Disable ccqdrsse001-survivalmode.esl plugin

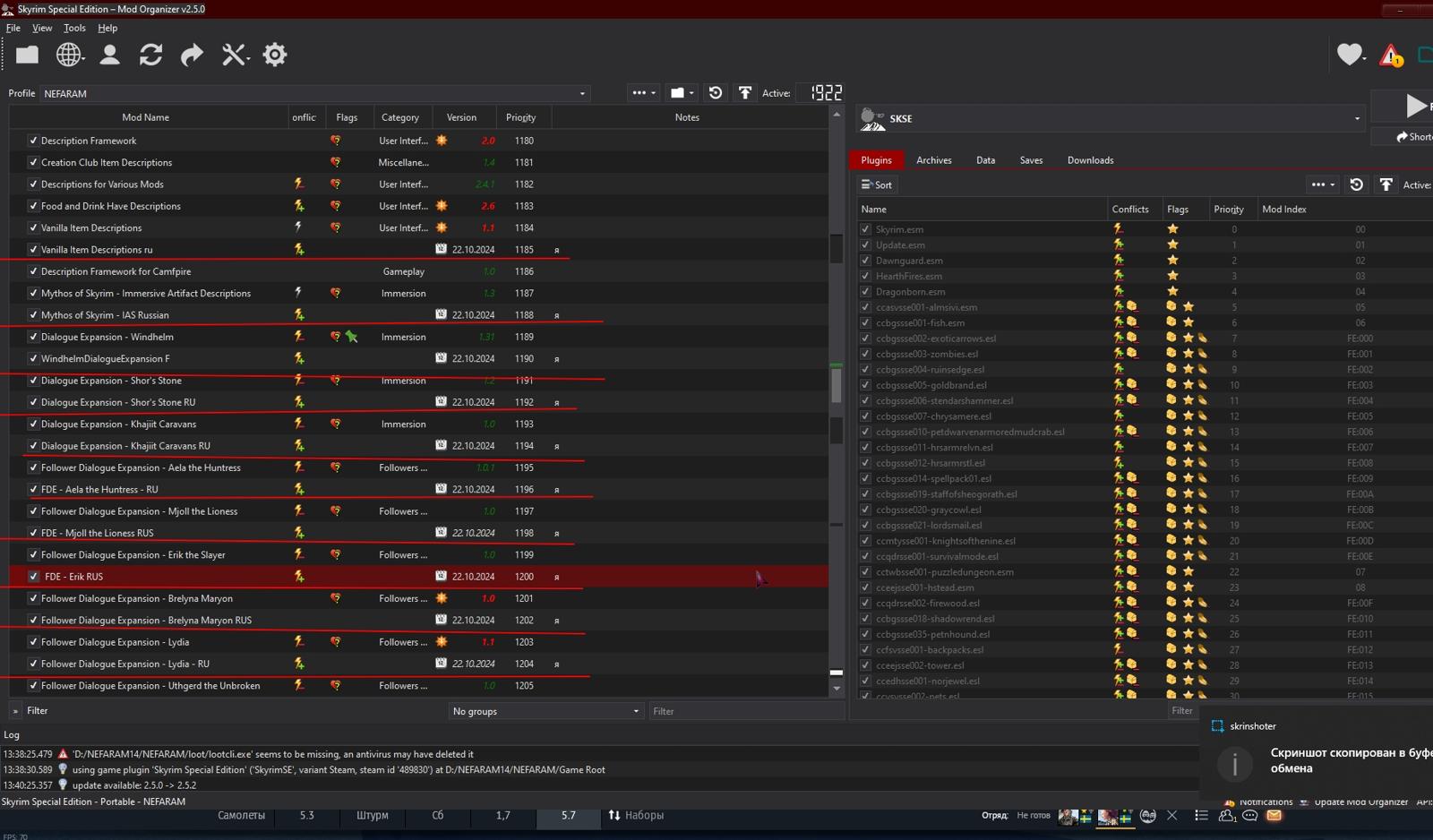865,556
